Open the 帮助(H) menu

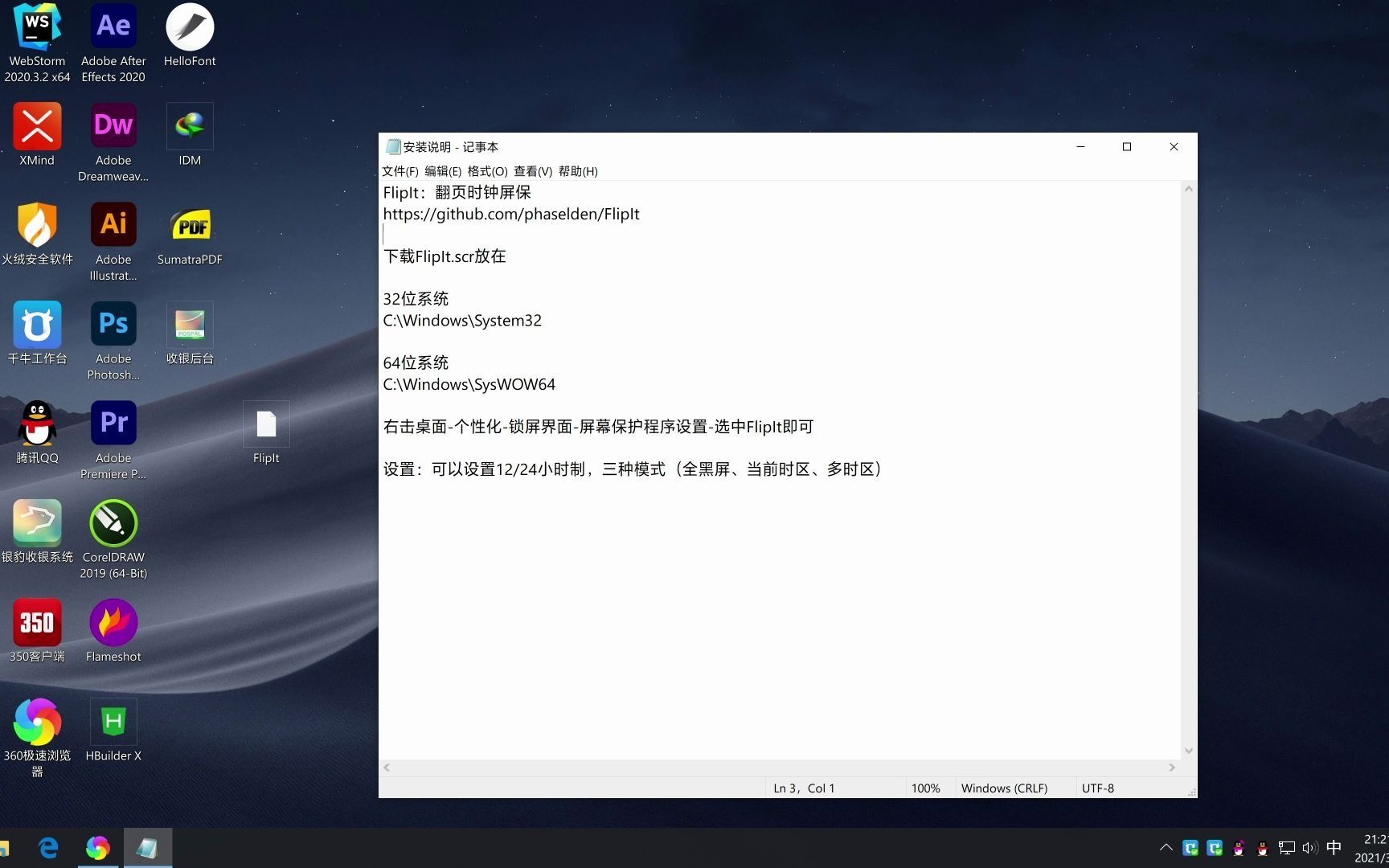point(578,171)
